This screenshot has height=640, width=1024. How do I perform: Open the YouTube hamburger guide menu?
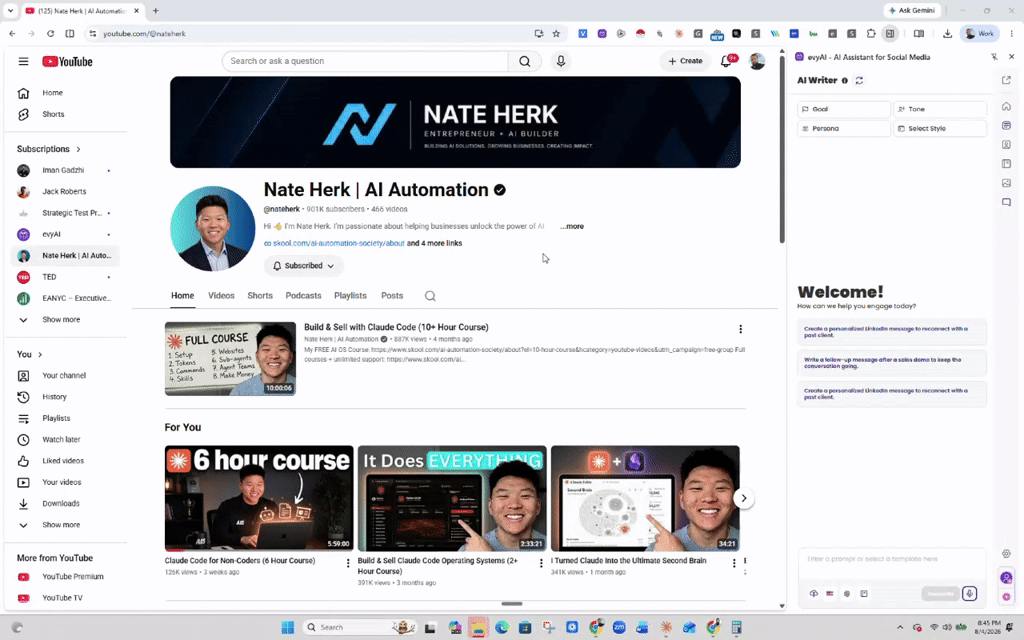[24, 61]
